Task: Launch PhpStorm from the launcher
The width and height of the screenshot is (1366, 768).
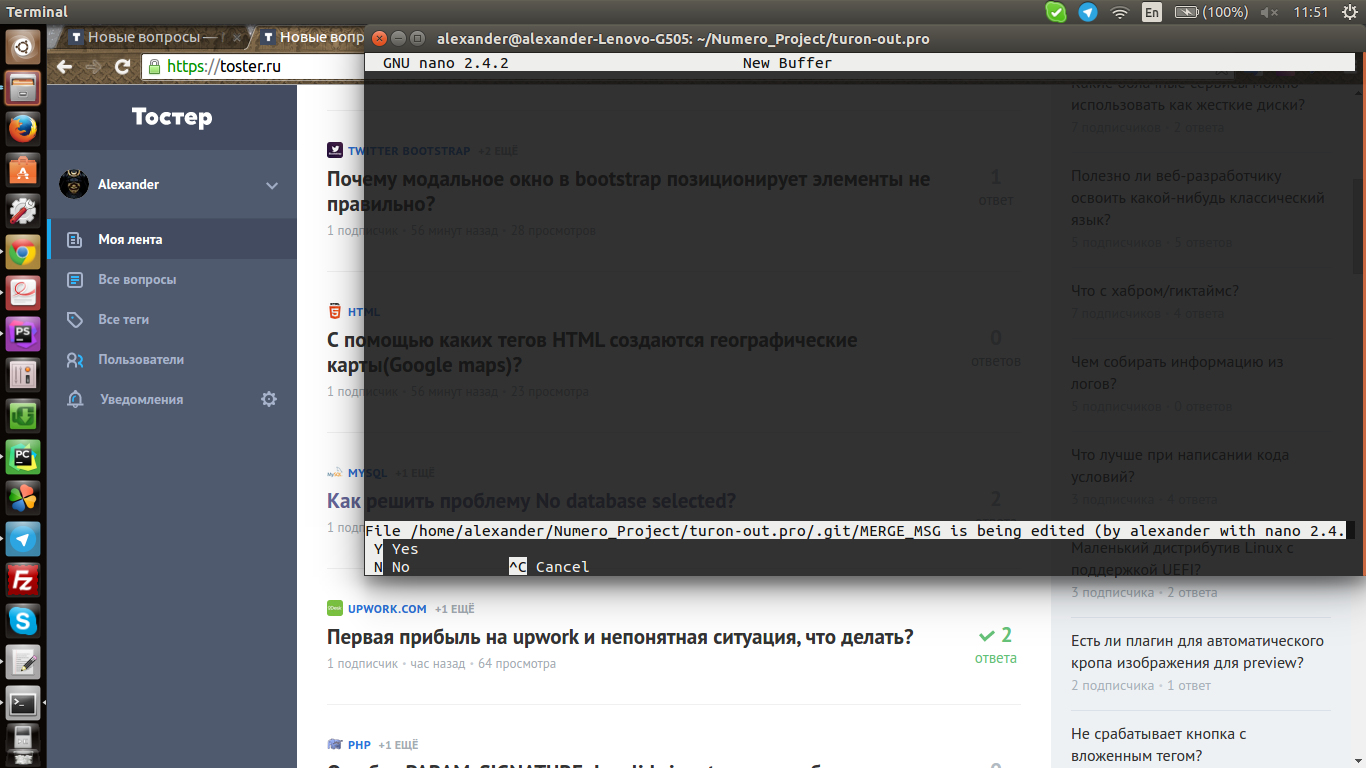Action: pos(23,334)
